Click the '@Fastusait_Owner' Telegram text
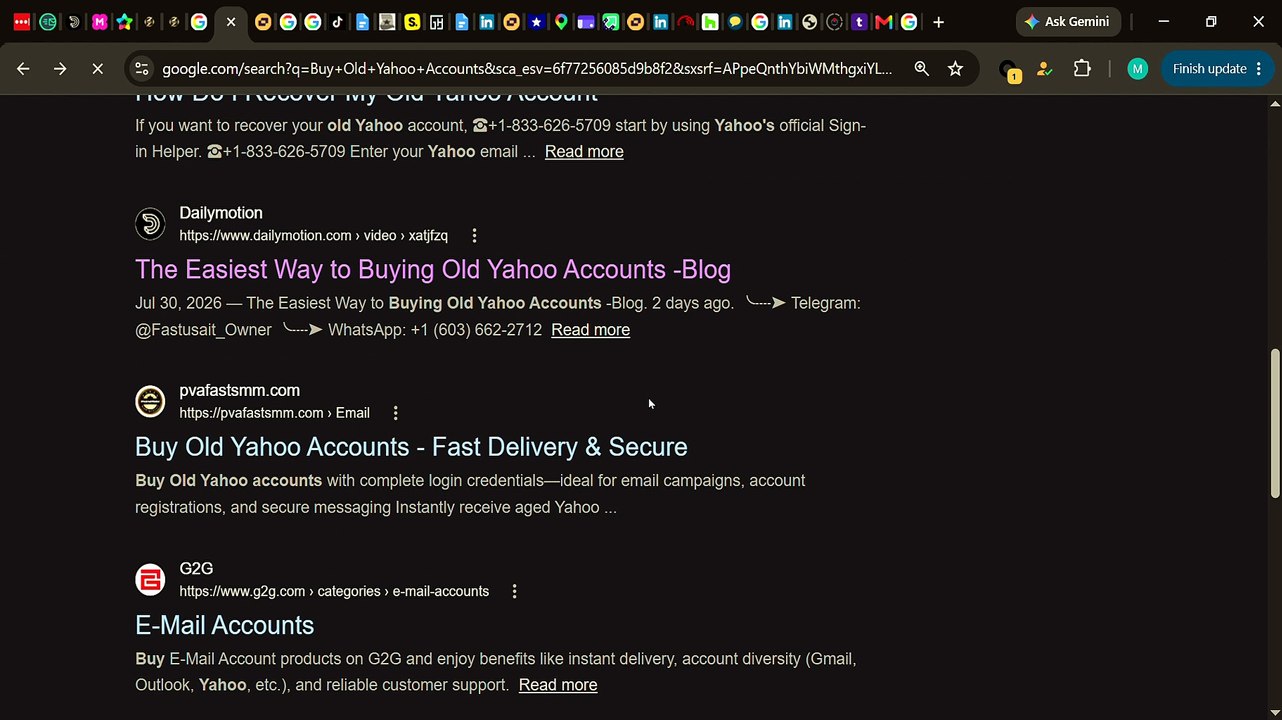The image size is (1282, 720). point(203,330)
